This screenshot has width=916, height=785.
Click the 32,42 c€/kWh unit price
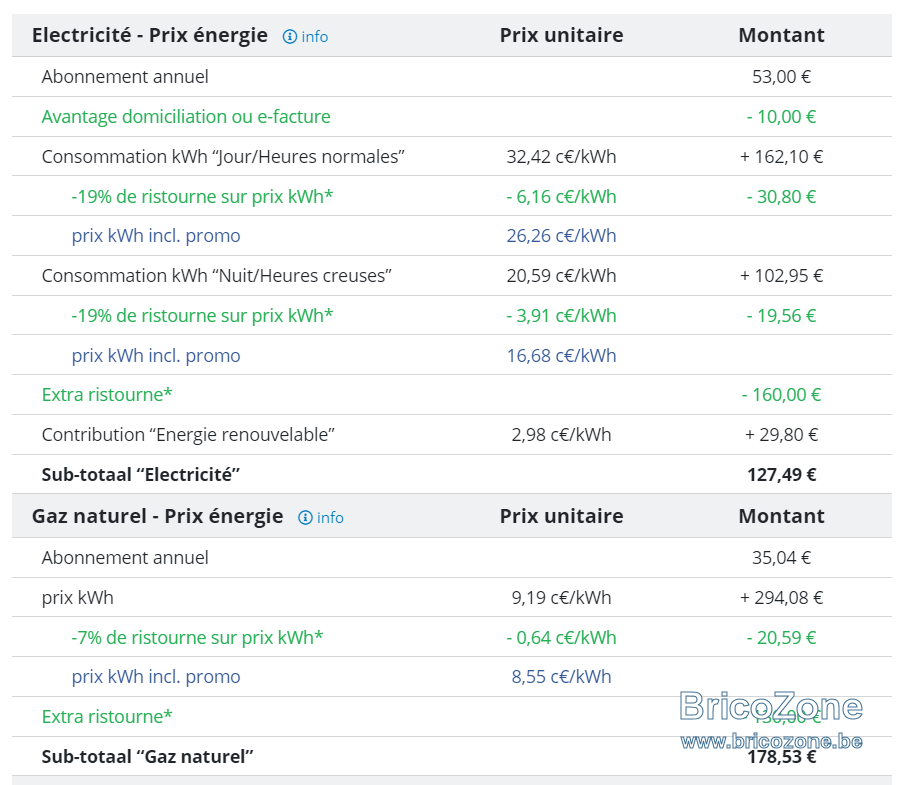[561, 157]
